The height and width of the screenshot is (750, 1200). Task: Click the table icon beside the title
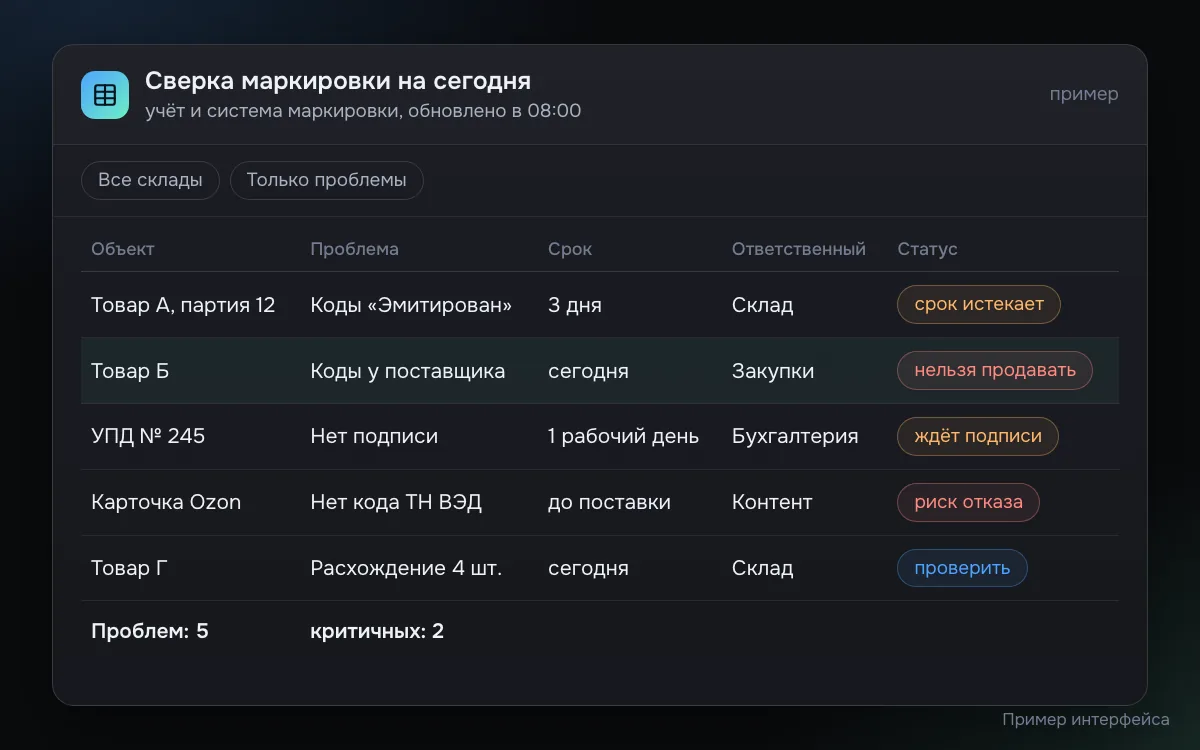[x=105, y=95]
